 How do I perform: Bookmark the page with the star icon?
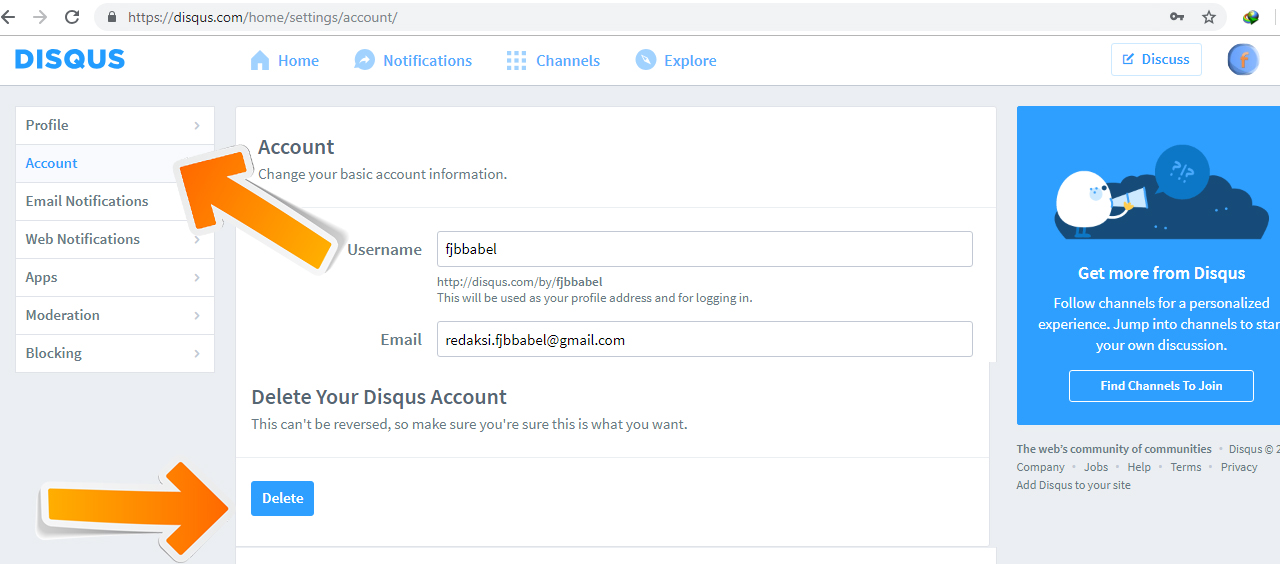(1209, 17)
